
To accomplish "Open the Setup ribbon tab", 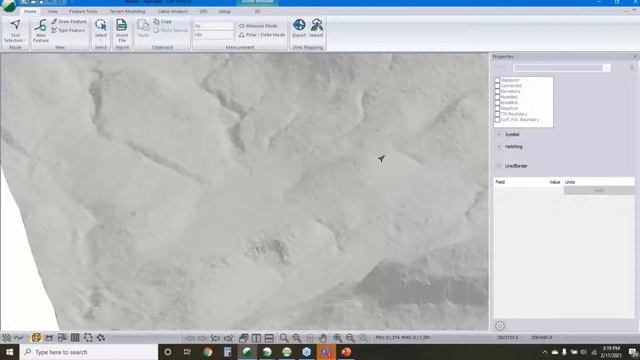I will pos(224,11).
